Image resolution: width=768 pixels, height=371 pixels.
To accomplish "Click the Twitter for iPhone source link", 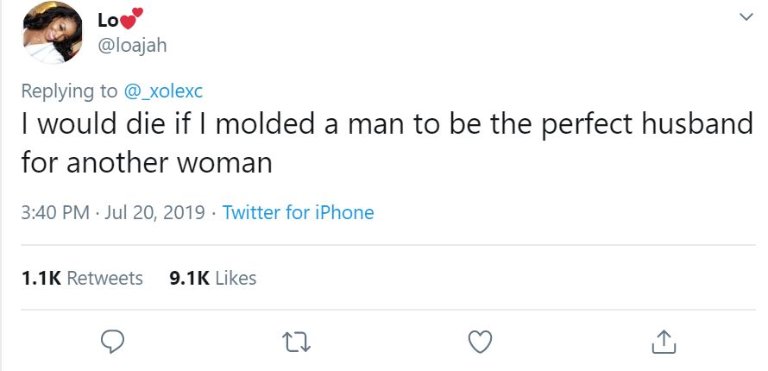I will click(298, 213).
